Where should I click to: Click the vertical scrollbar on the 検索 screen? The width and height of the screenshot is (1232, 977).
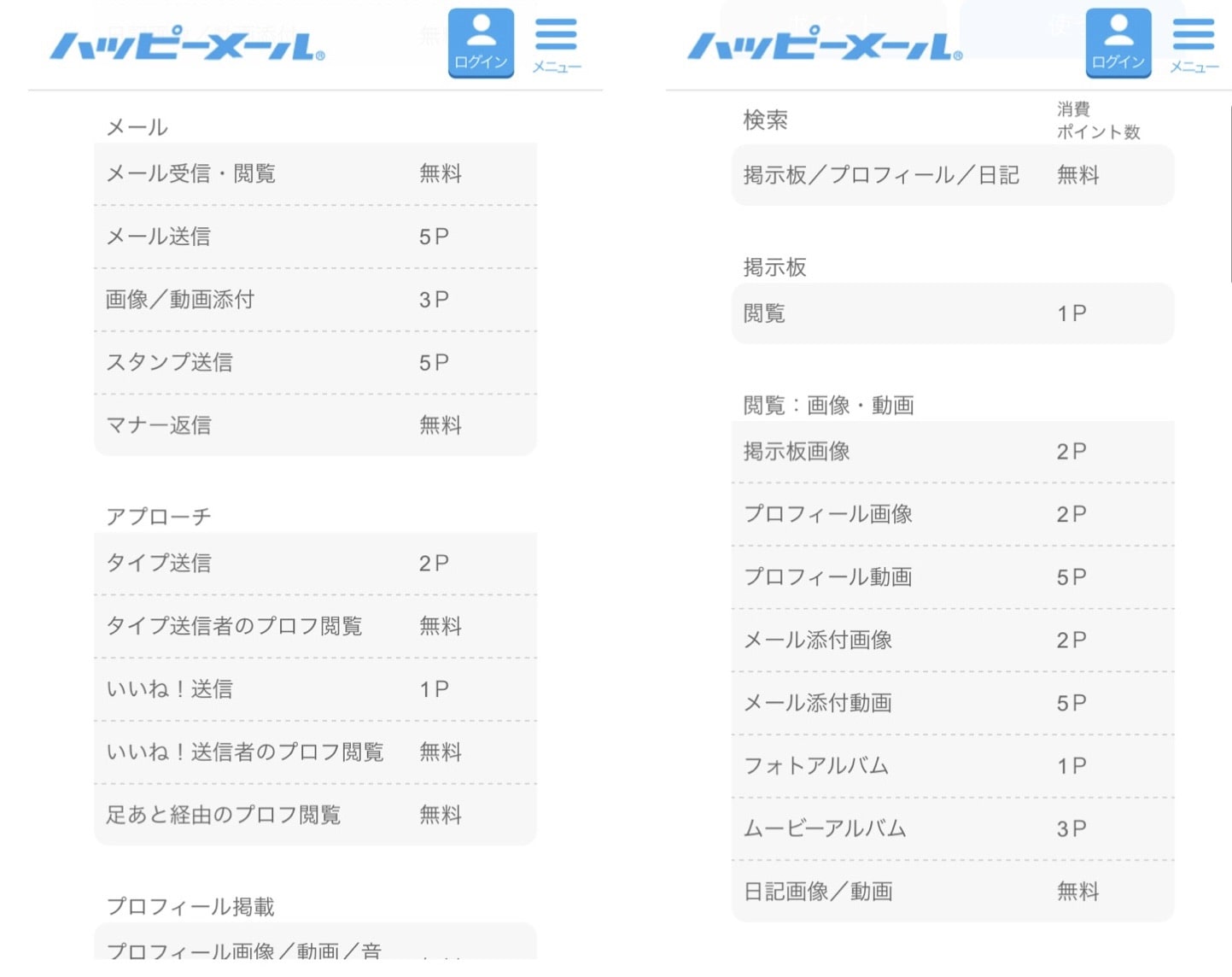(1229, 196)
